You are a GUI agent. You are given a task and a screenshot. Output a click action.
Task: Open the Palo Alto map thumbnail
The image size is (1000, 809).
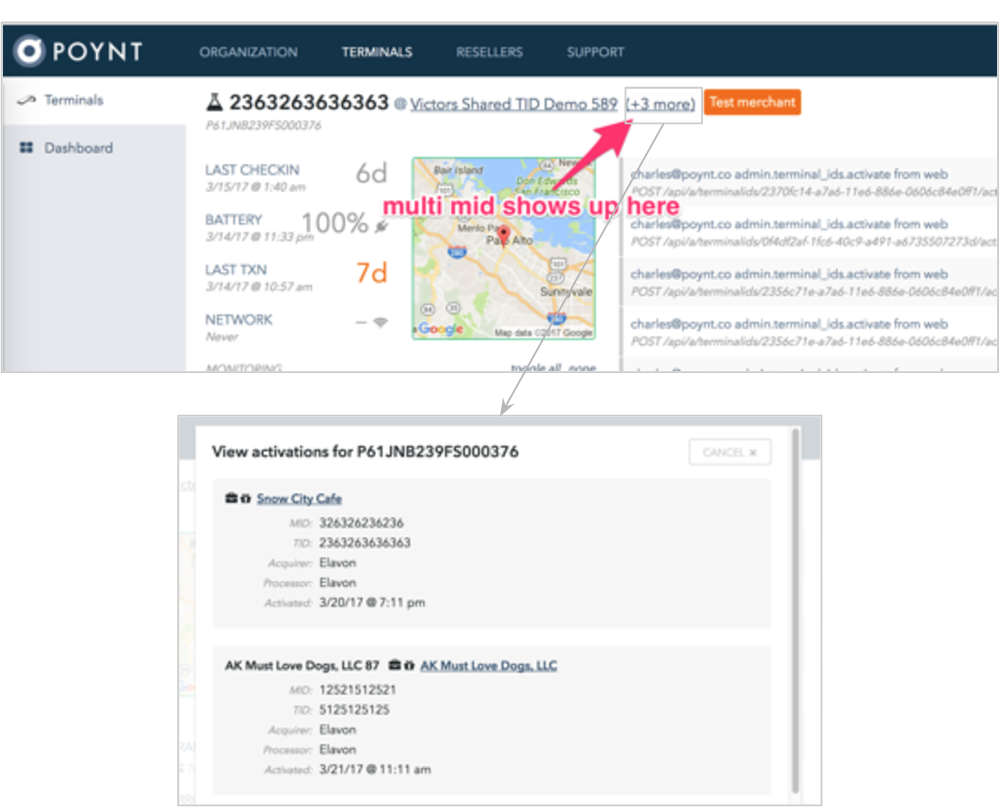click(504, 249)
